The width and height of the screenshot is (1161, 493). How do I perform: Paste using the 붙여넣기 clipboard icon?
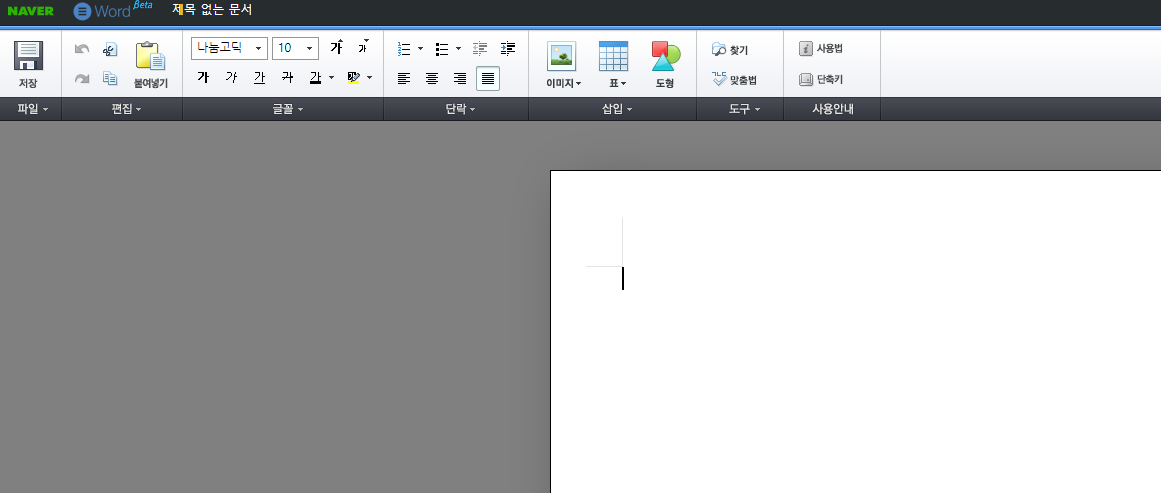tap(150, 56)
